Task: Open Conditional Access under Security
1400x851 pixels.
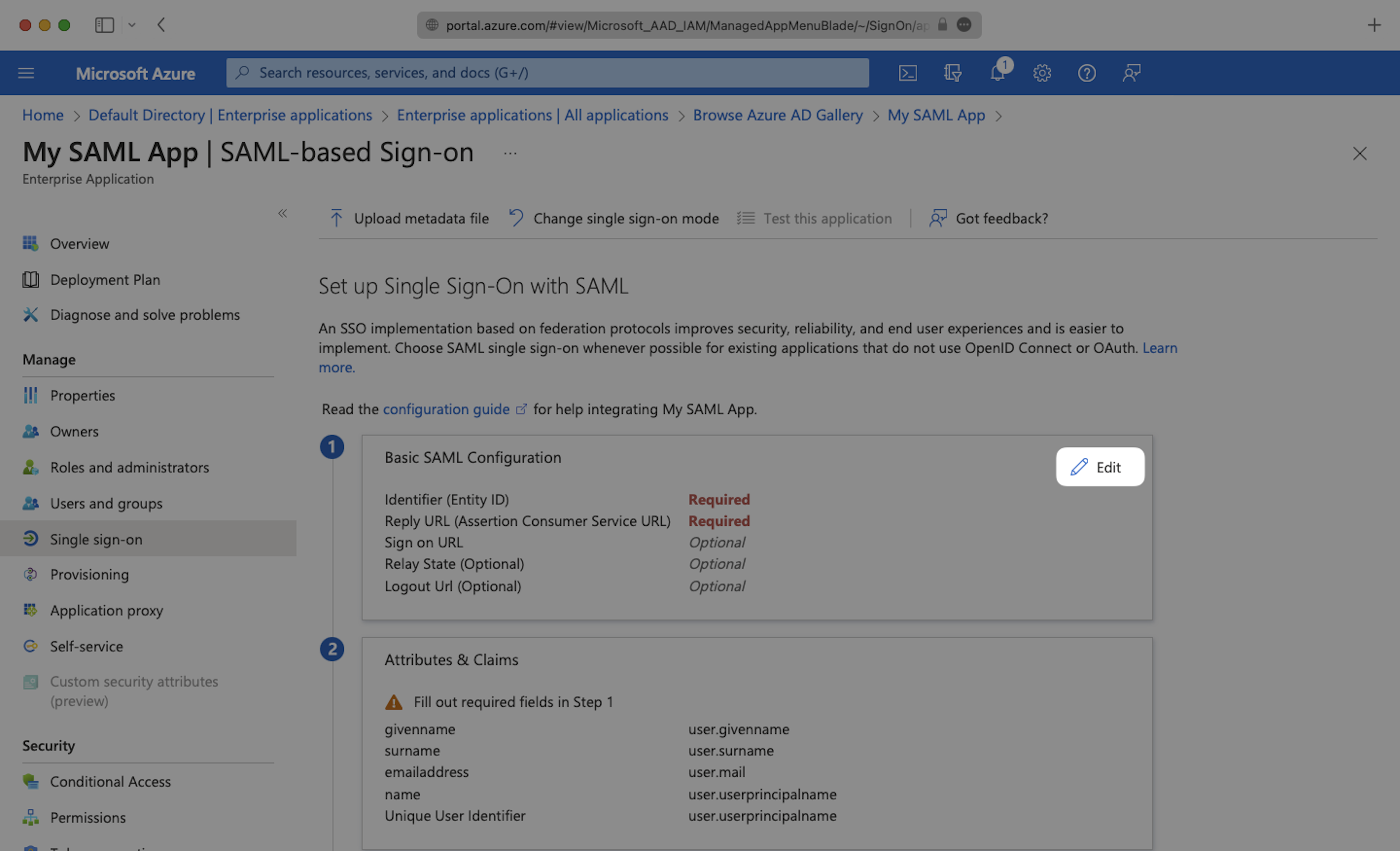Action: [110, 781]
